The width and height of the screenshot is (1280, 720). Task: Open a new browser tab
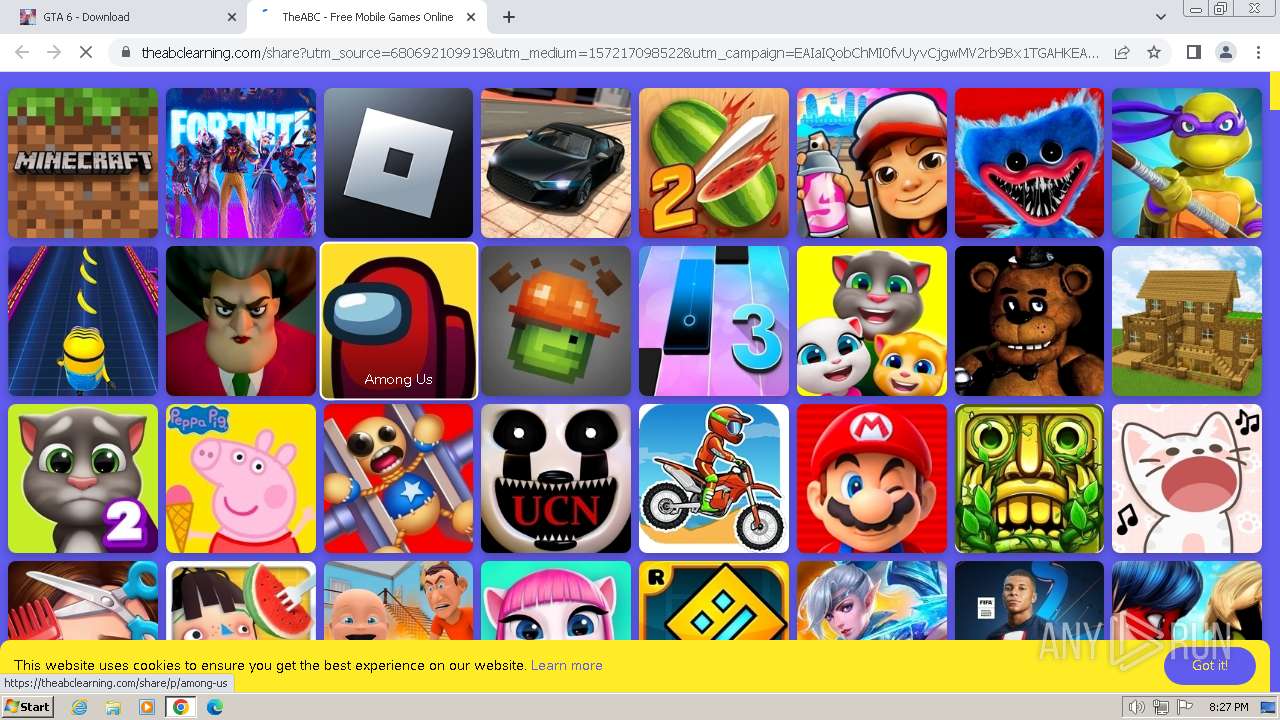pos(509,17)
